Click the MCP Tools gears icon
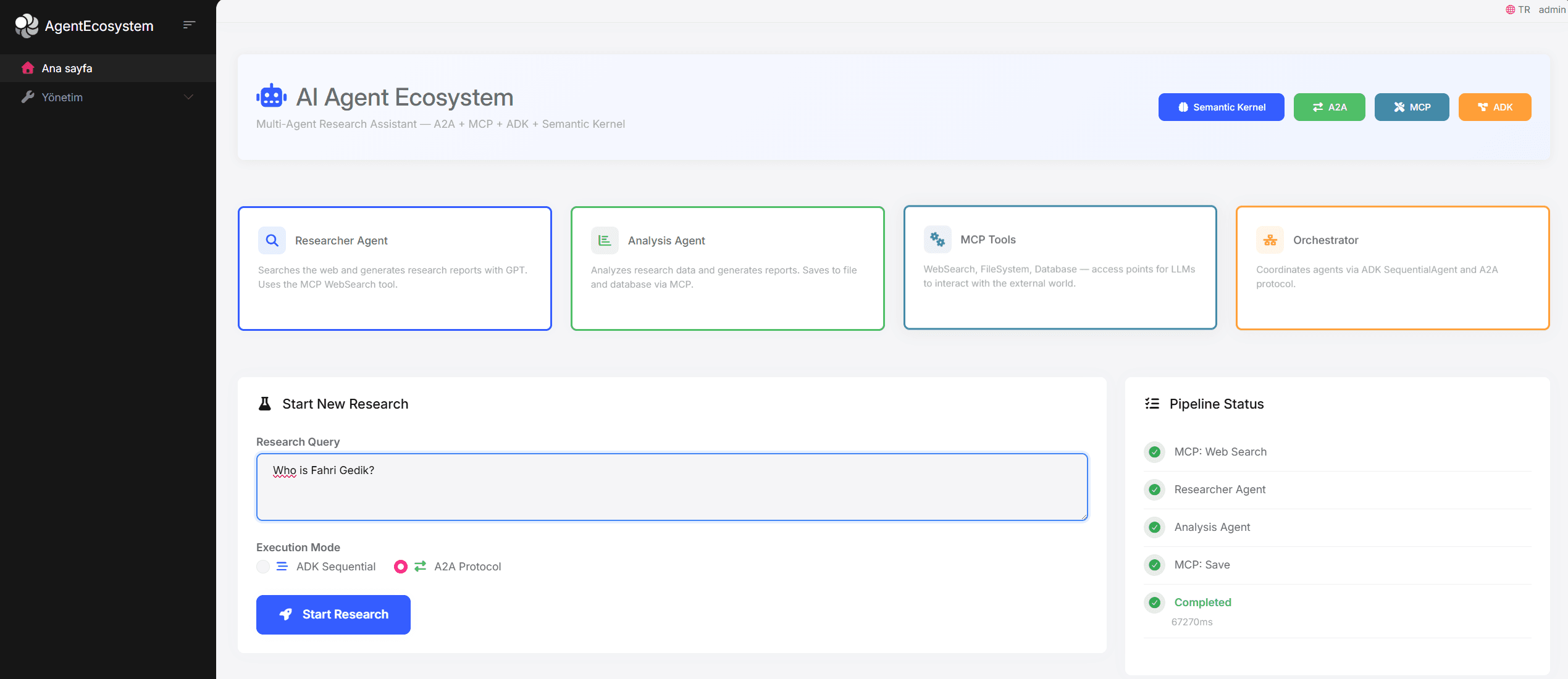The height and width of the screenshot is (679, 1568). [937, 239]
